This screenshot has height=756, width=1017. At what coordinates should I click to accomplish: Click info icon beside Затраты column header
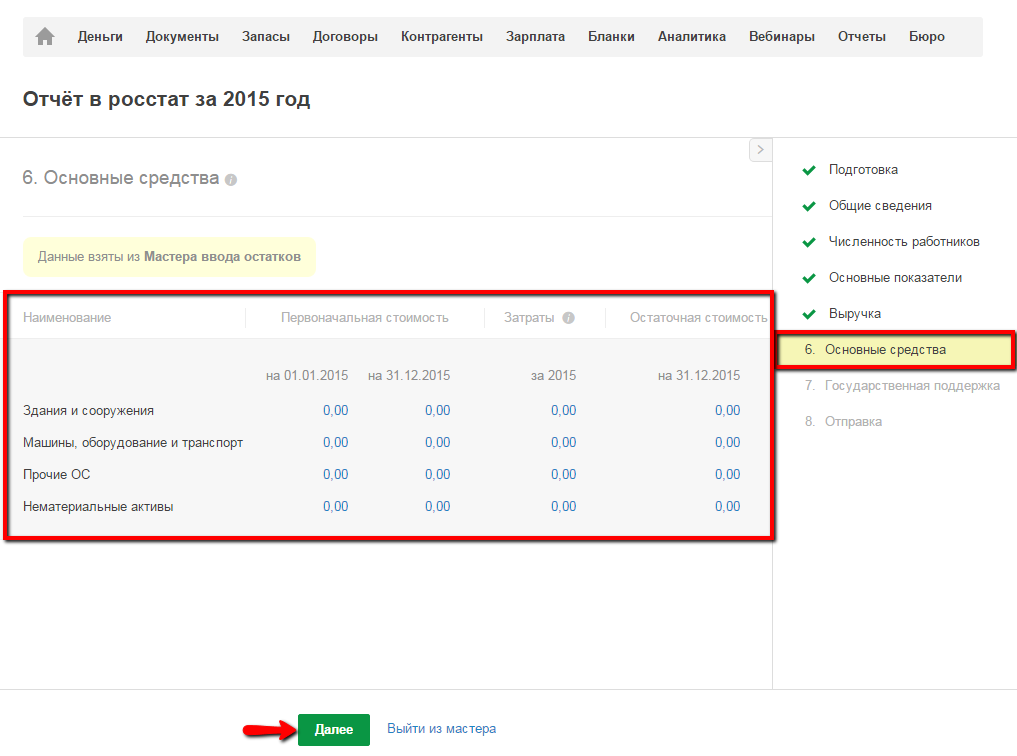click(568, 318)
